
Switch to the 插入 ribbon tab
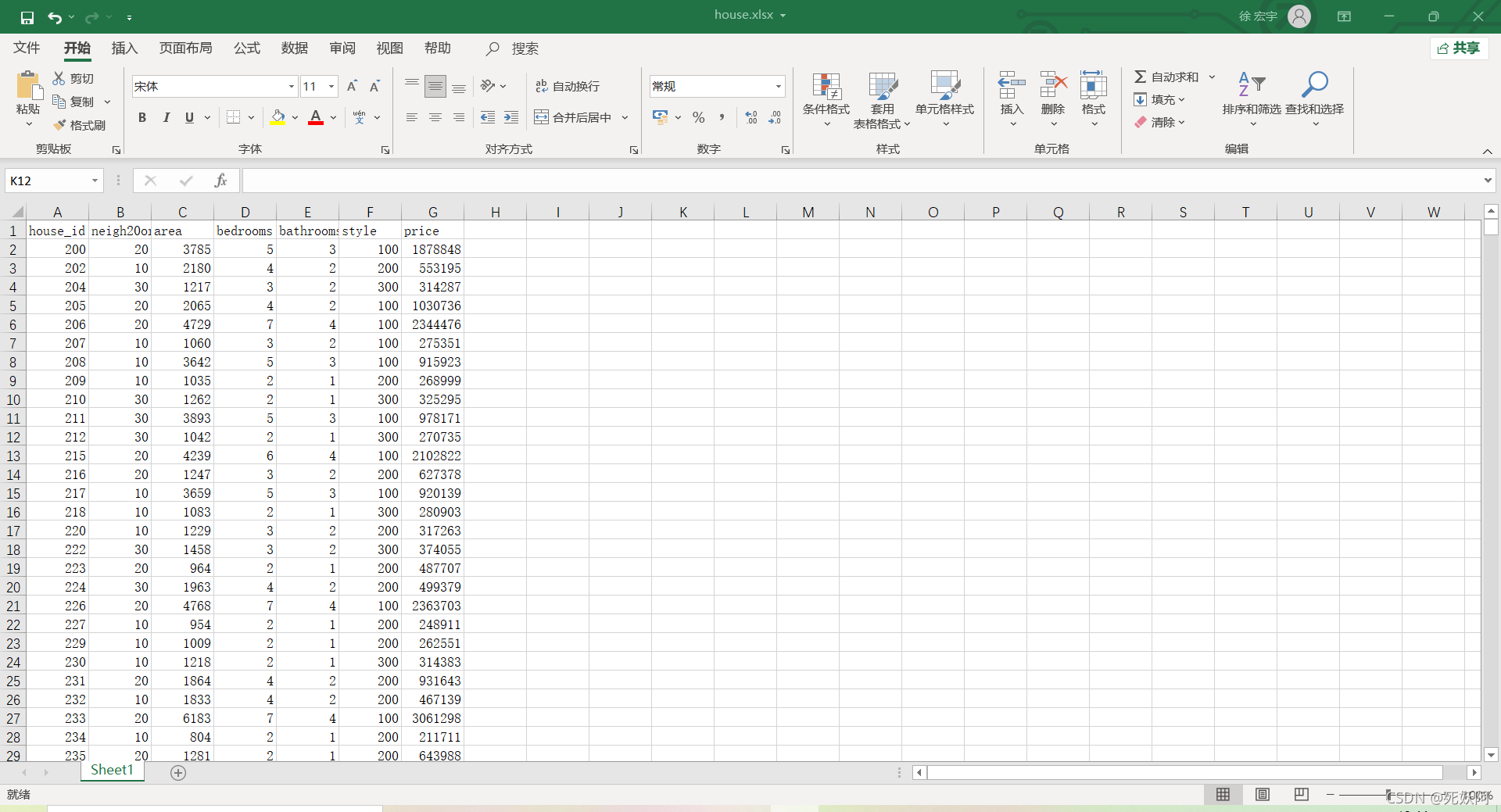pos(124,48)
